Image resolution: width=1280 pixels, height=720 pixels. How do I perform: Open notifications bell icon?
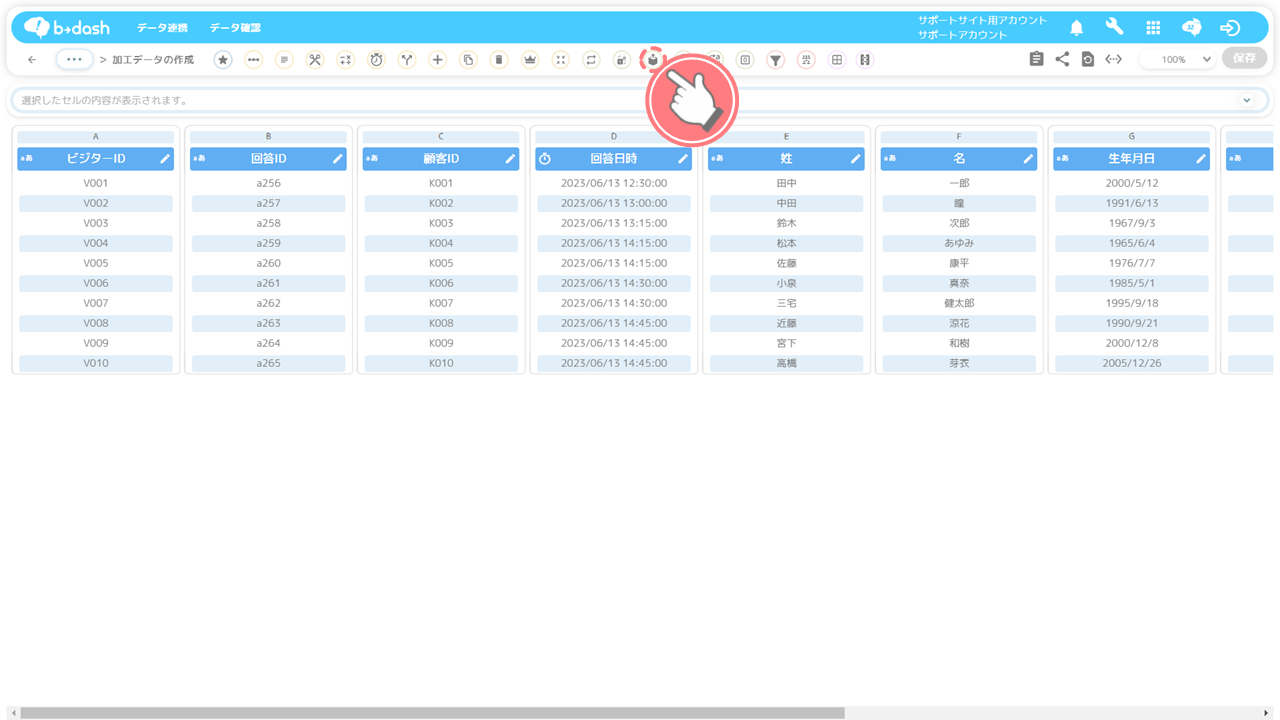point(1077,28)
